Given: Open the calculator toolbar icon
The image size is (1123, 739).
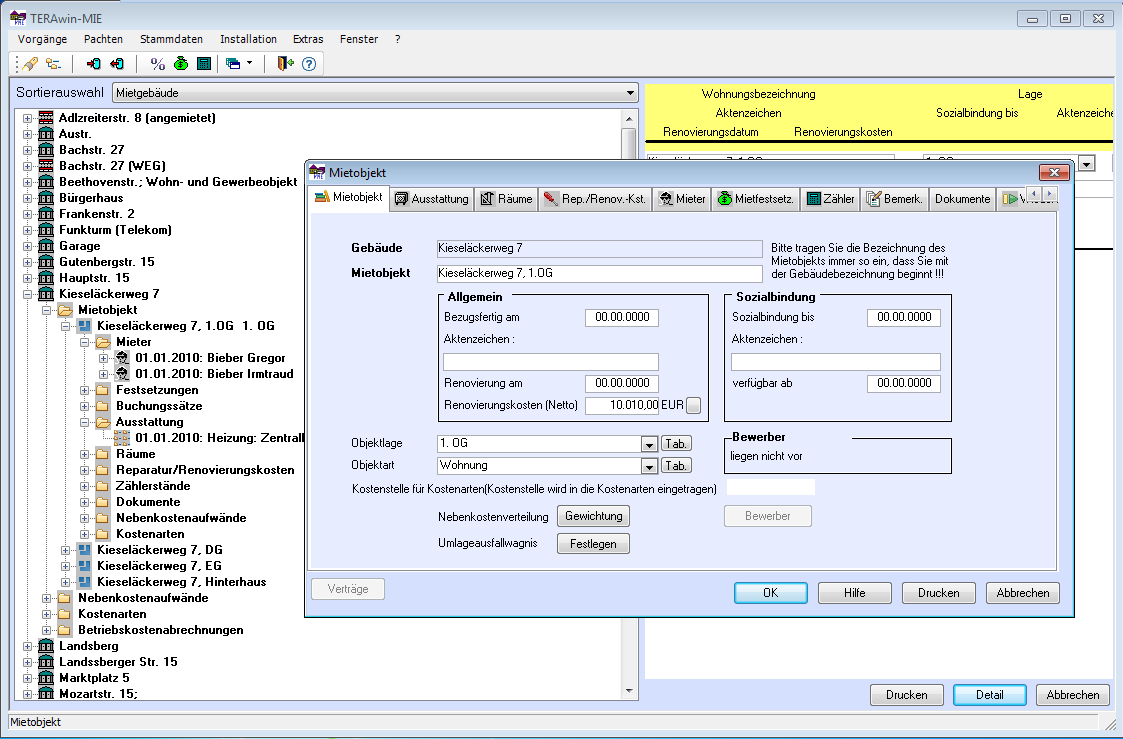Looking at the screenshot, I should coord(204,64).
